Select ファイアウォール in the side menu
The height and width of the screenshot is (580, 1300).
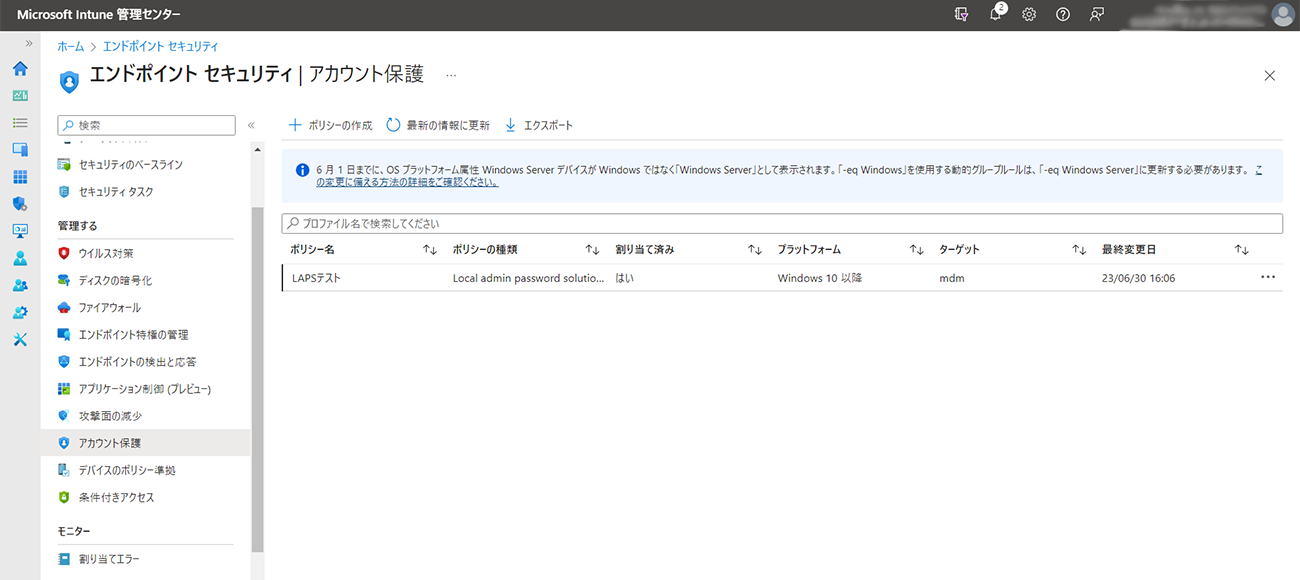(x=109, y=308)
